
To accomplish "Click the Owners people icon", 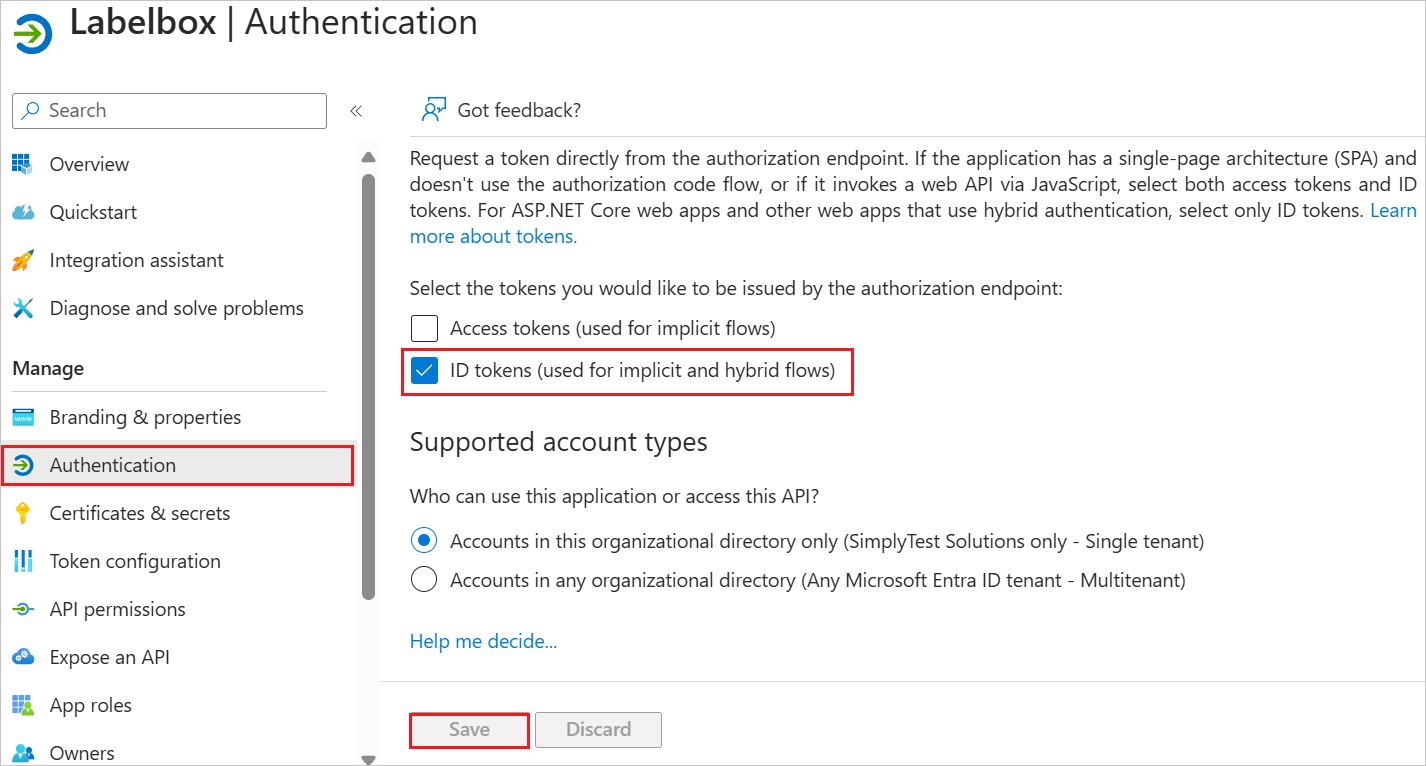I will tap(23, 753).
